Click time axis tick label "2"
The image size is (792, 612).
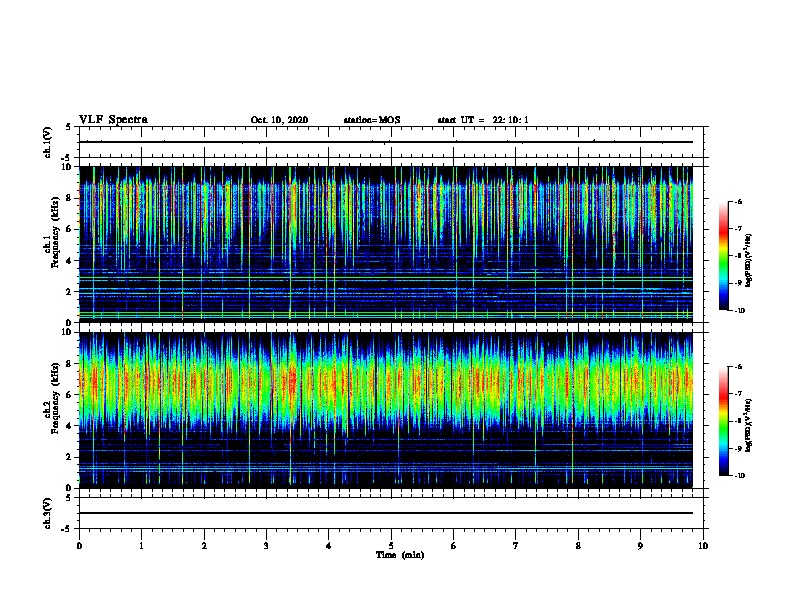point(204,546)
